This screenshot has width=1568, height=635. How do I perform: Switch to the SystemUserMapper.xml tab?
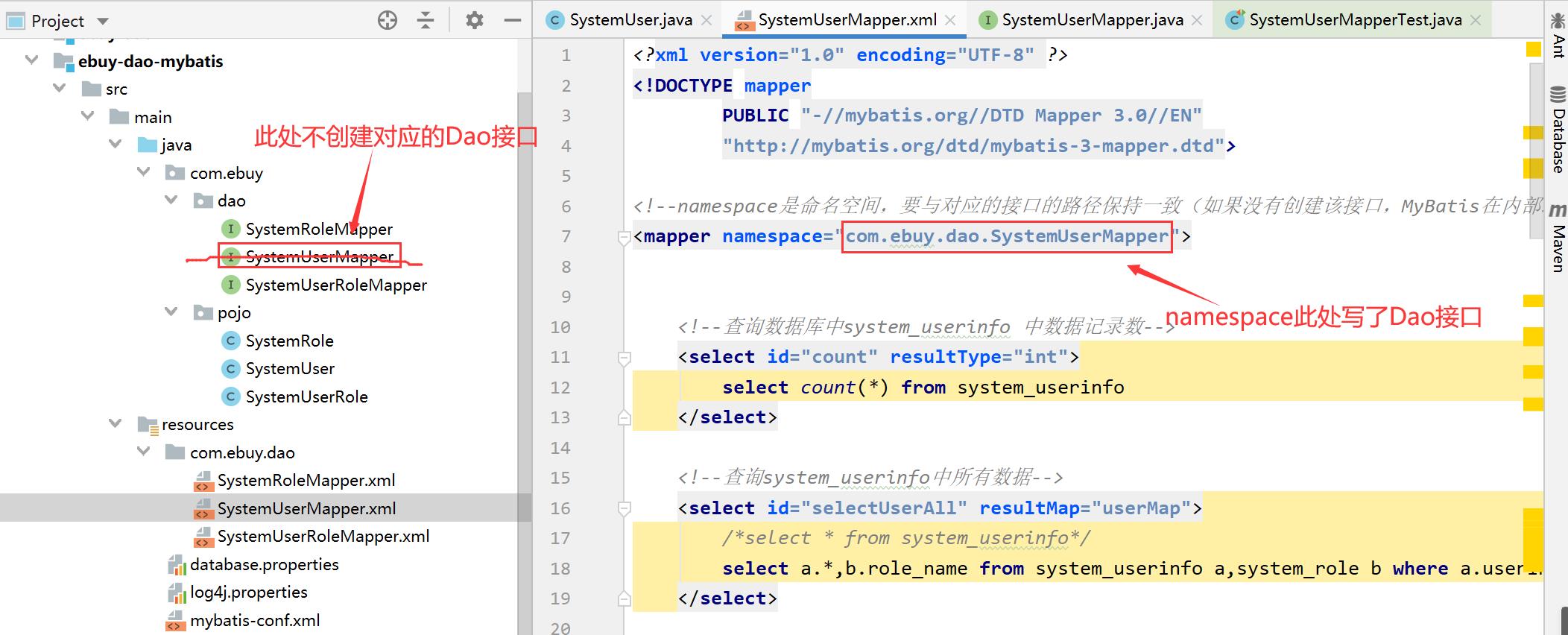click(x=847, y=20)
